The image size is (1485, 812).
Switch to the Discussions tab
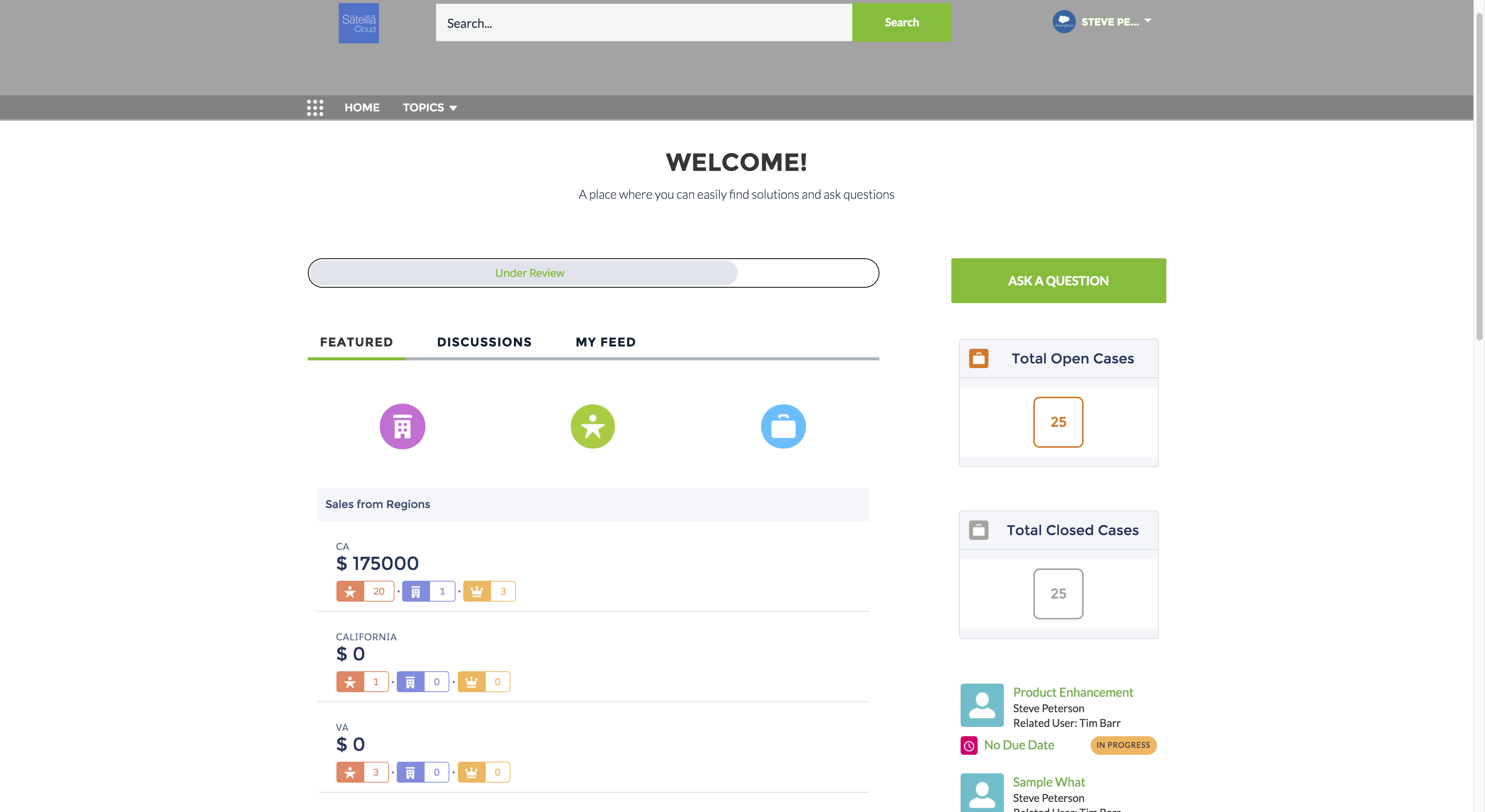[x=484, y=342]
